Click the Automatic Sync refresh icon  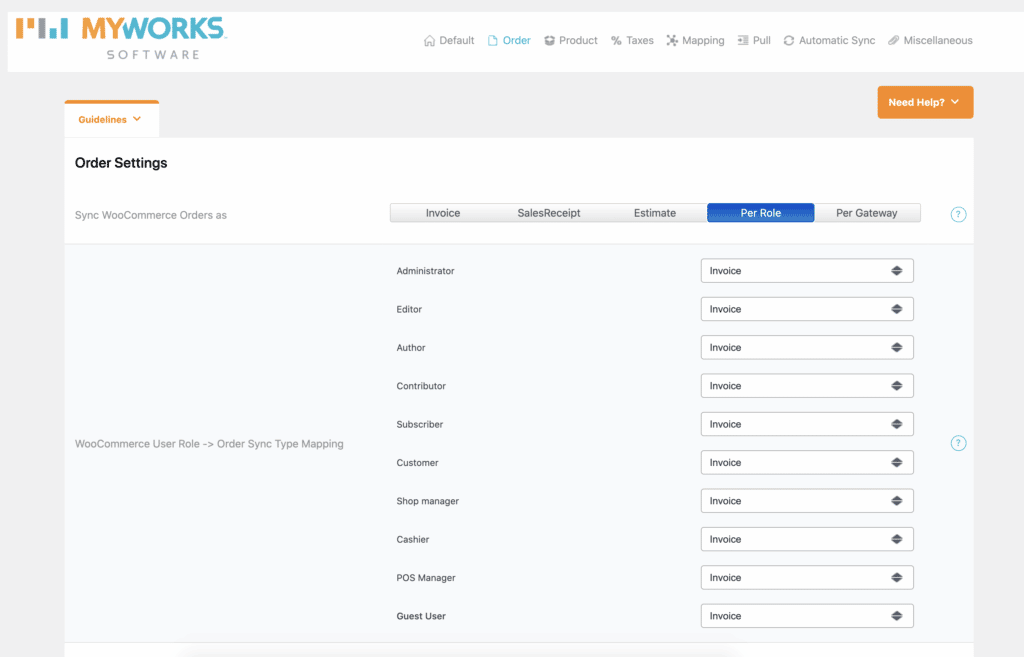(x=790, y=40)
